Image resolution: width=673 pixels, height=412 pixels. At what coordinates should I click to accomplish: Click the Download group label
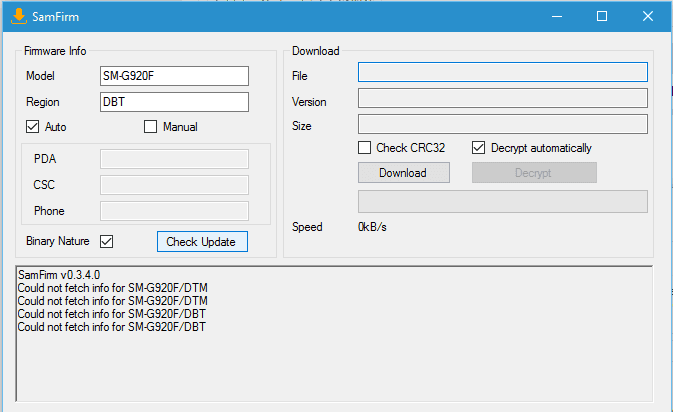coord(316,51)
